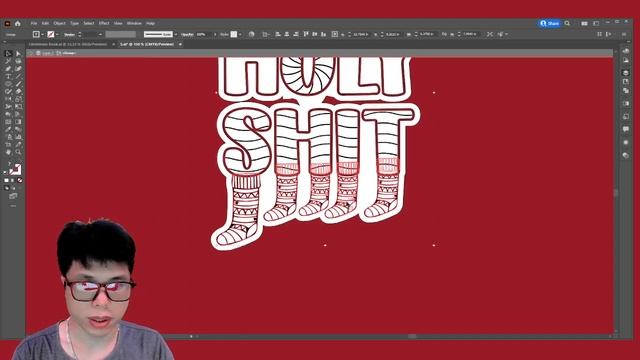Open fill color dropdown in control bar
The height and width of the screenshot is (360, 640).
42,34
